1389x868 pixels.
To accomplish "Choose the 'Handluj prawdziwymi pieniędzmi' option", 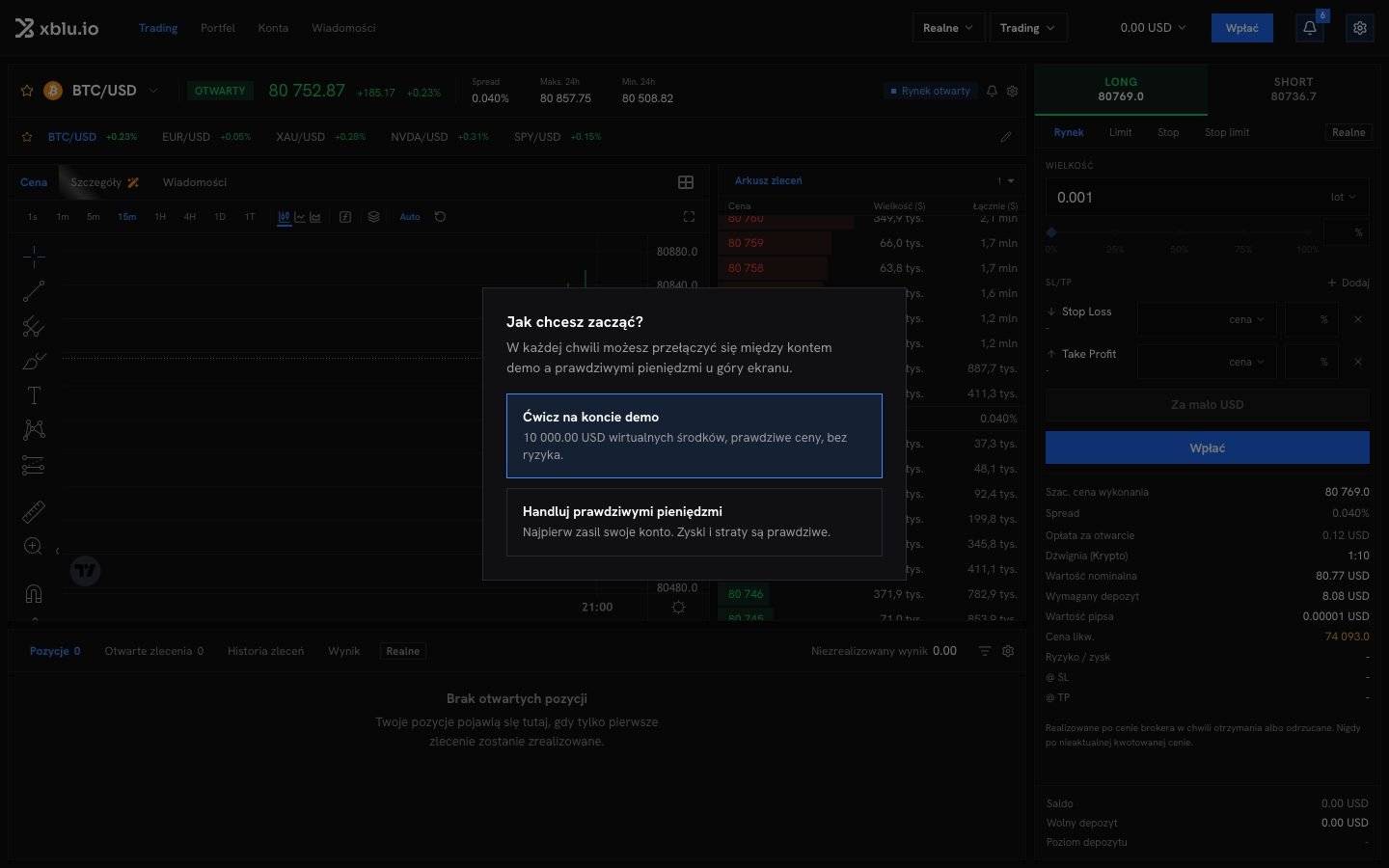I will pos(694,522).
